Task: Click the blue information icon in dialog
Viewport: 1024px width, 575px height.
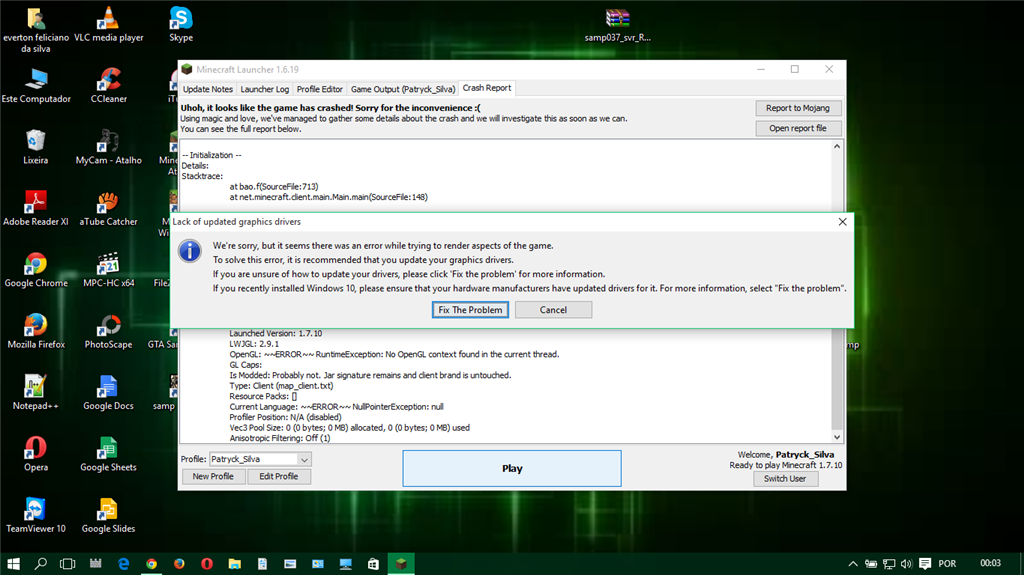Action: (x=190, y=251)
